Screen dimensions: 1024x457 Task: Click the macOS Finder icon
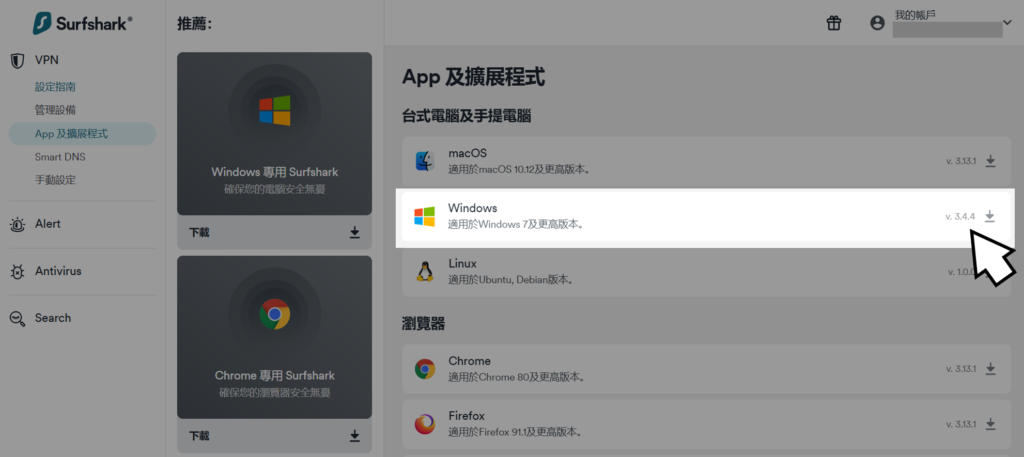coord(425,161)
